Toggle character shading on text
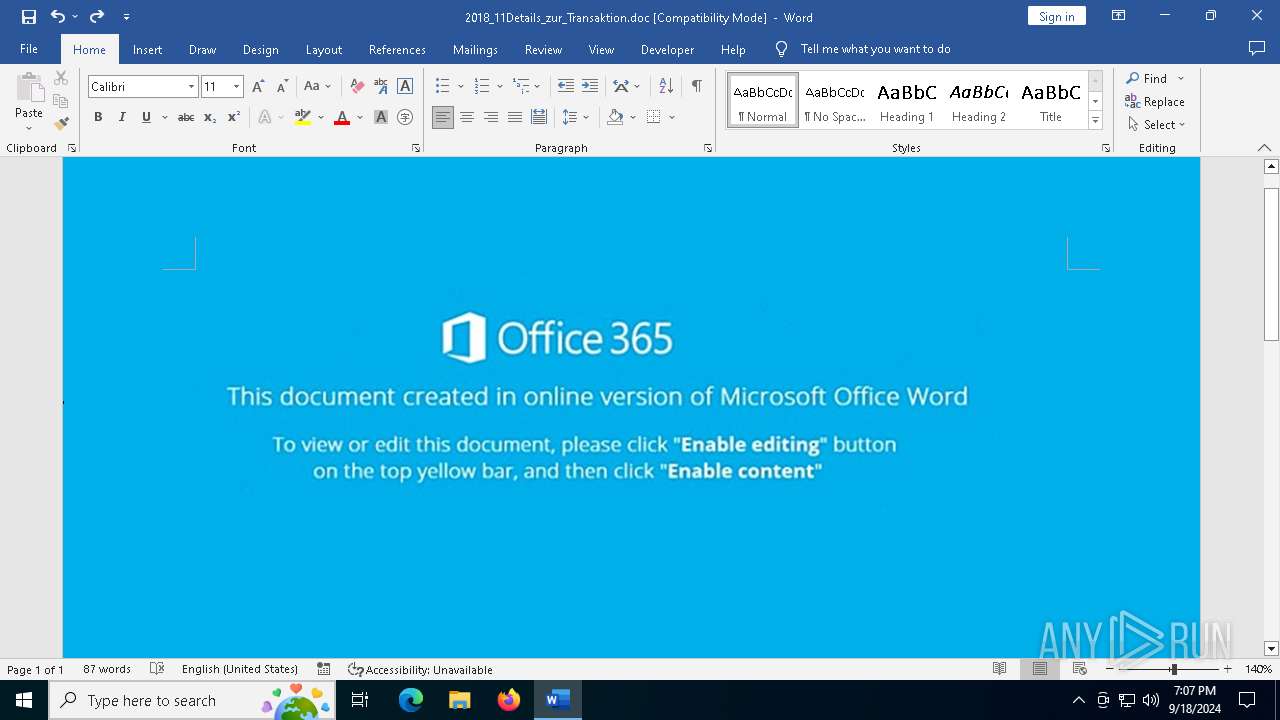Viewport: 1280px width, 720px height. point(381,117)
